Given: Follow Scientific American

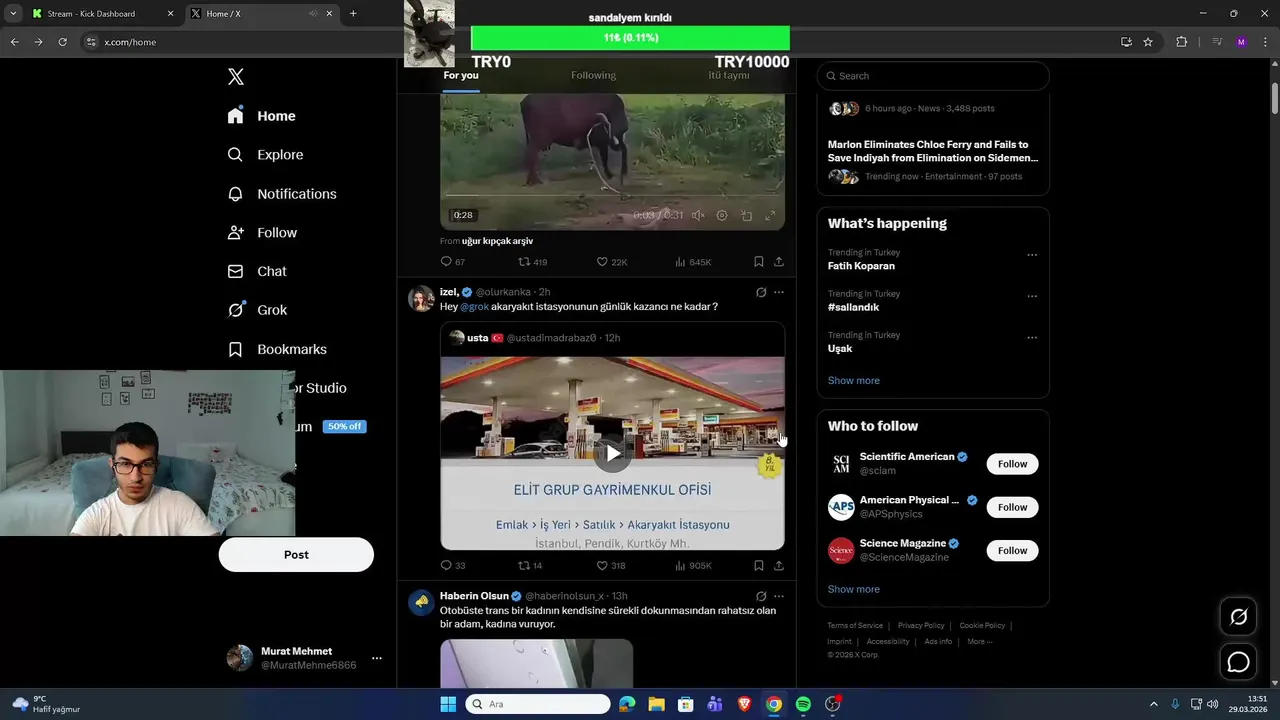Looking at the screenshot, I should (1012, 464).
